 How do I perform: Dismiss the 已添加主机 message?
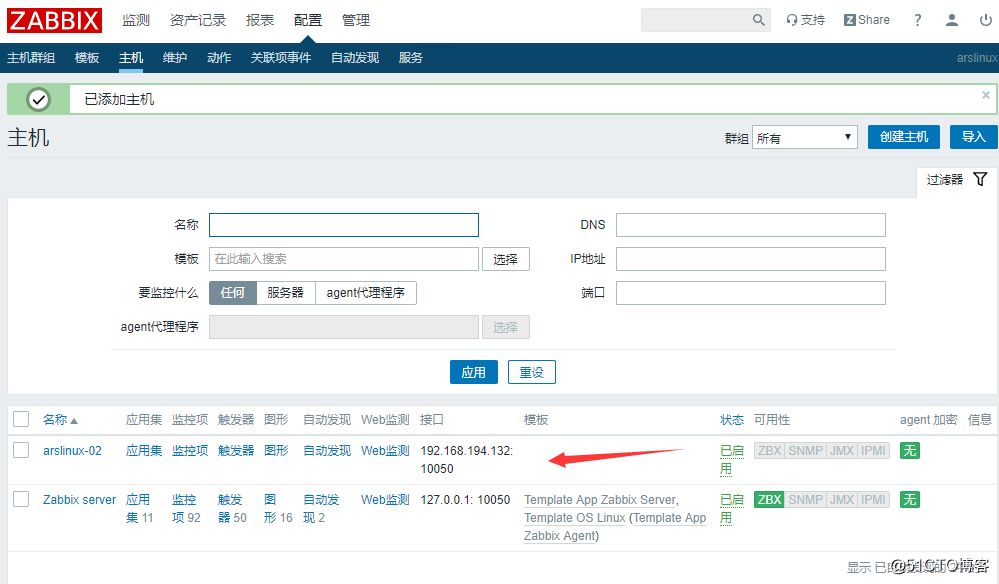click(986, 95)
